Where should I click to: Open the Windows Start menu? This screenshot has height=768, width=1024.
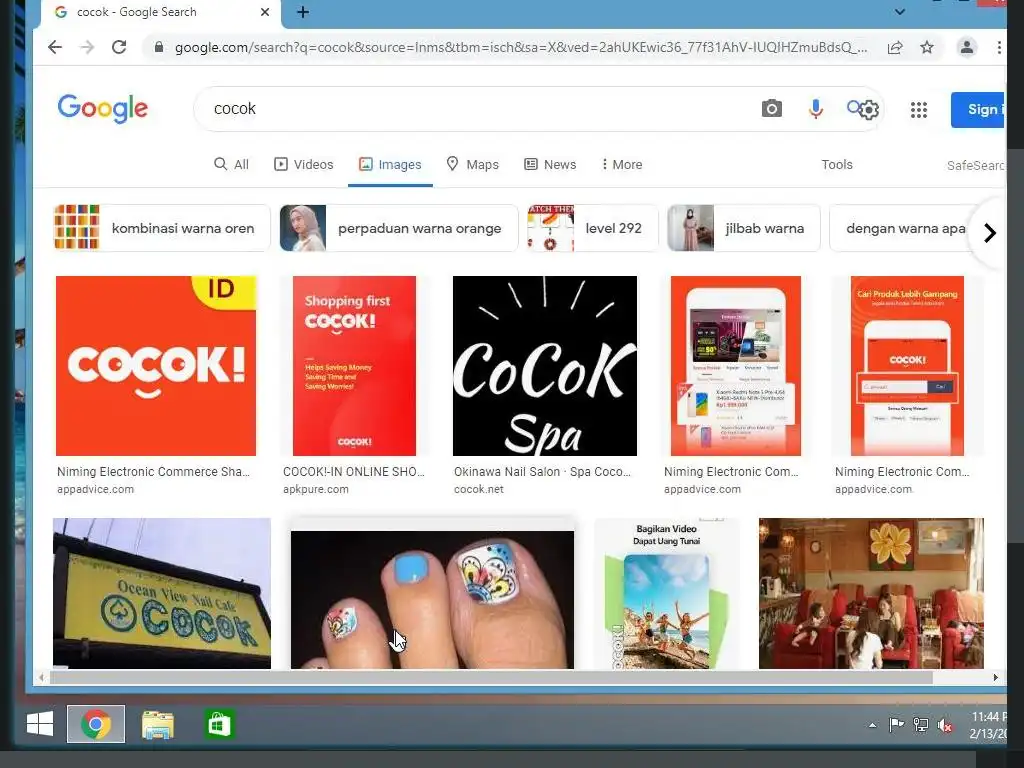[x=40, y=724]
